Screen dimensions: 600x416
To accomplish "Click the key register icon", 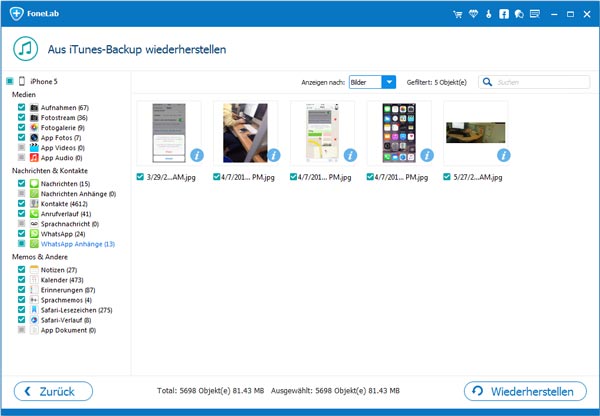I will click(488, 14).
